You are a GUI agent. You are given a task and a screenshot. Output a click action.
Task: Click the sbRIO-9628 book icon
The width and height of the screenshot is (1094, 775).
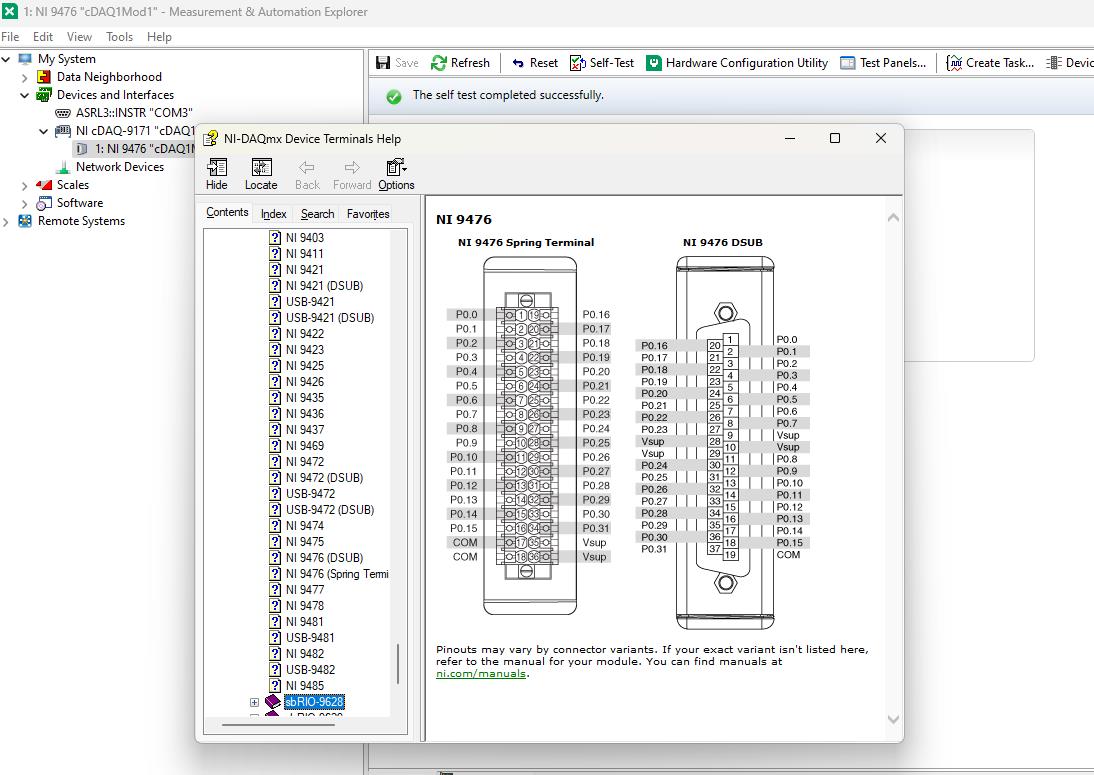(x=273, y=702)
